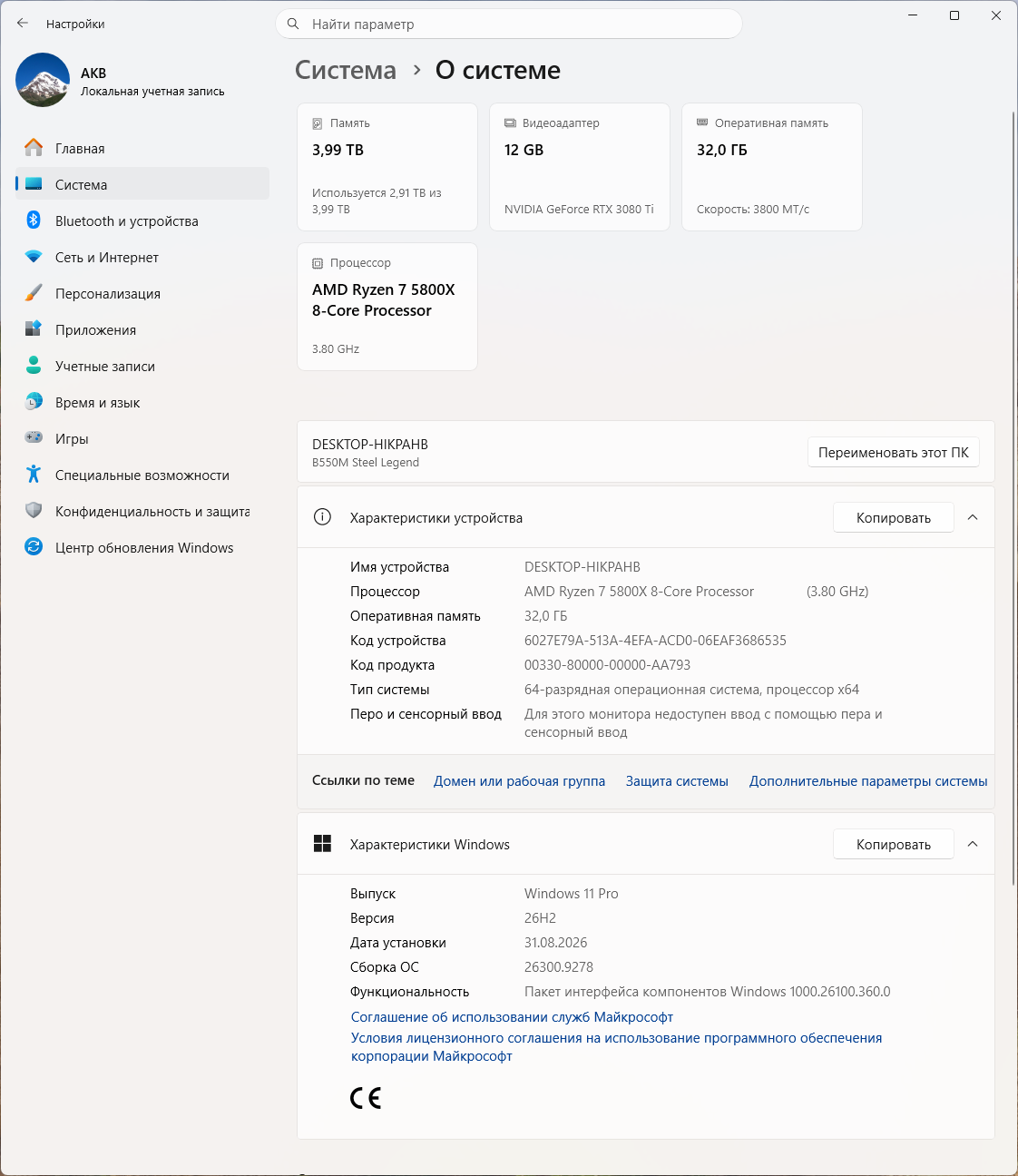Click the storage icon on Память card
This screenshot has width=1018, height=1176.
pos(318,123)
